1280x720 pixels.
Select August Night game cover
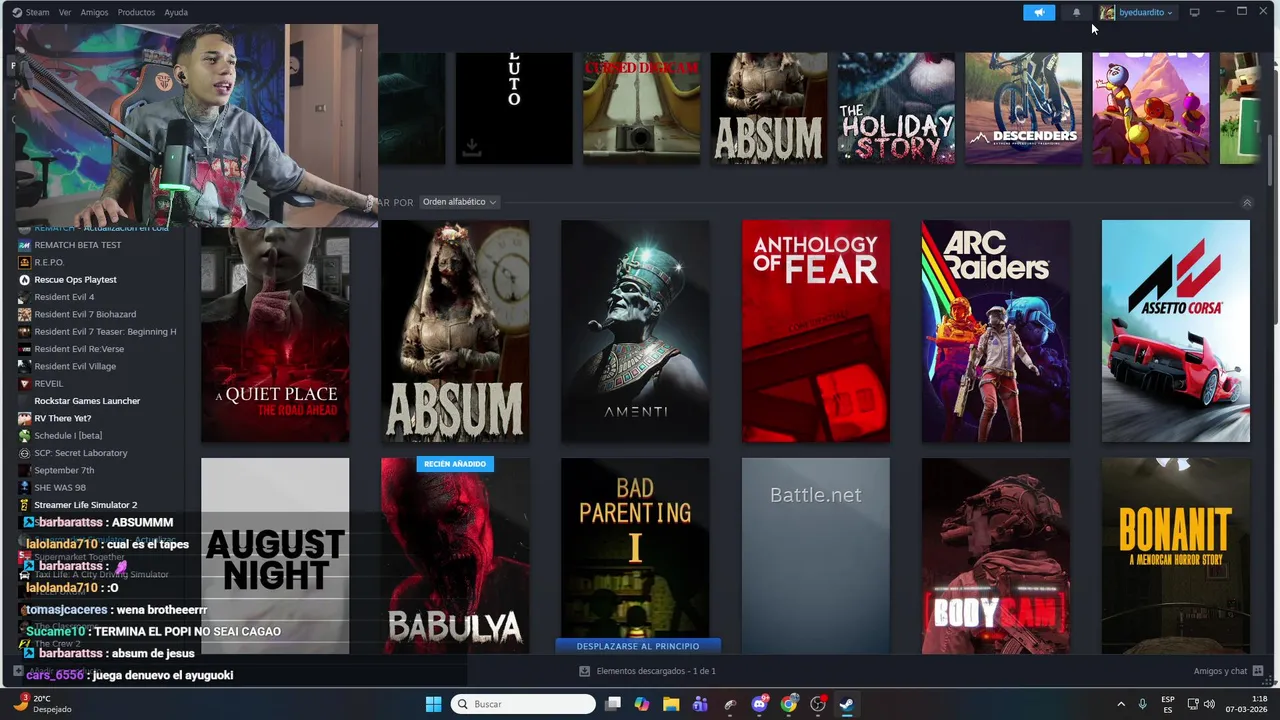[x=275, y=556]
